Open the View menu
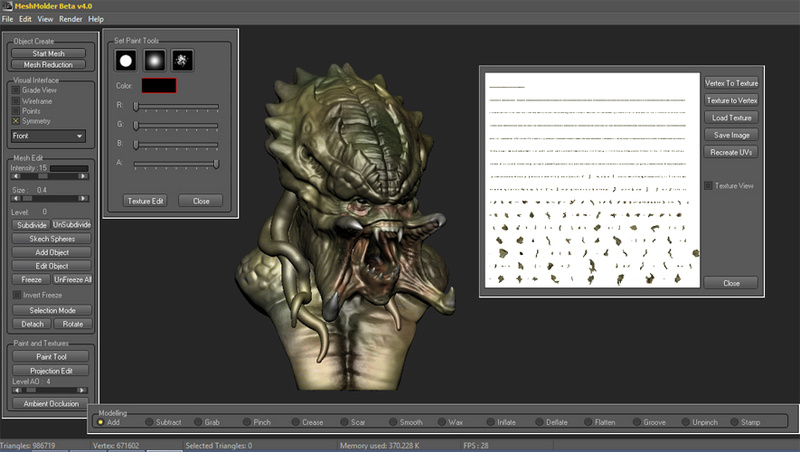The image size is (800, 452). [45, 19]
